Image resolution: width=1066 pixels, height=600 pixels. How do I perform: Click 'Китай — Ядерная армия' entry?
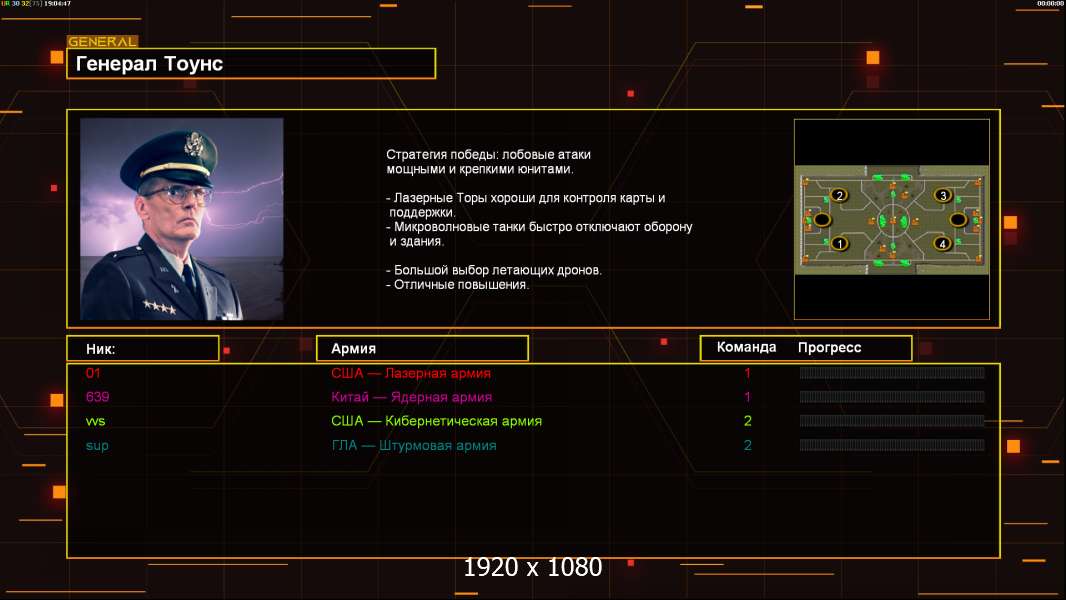tap(411, 397)
